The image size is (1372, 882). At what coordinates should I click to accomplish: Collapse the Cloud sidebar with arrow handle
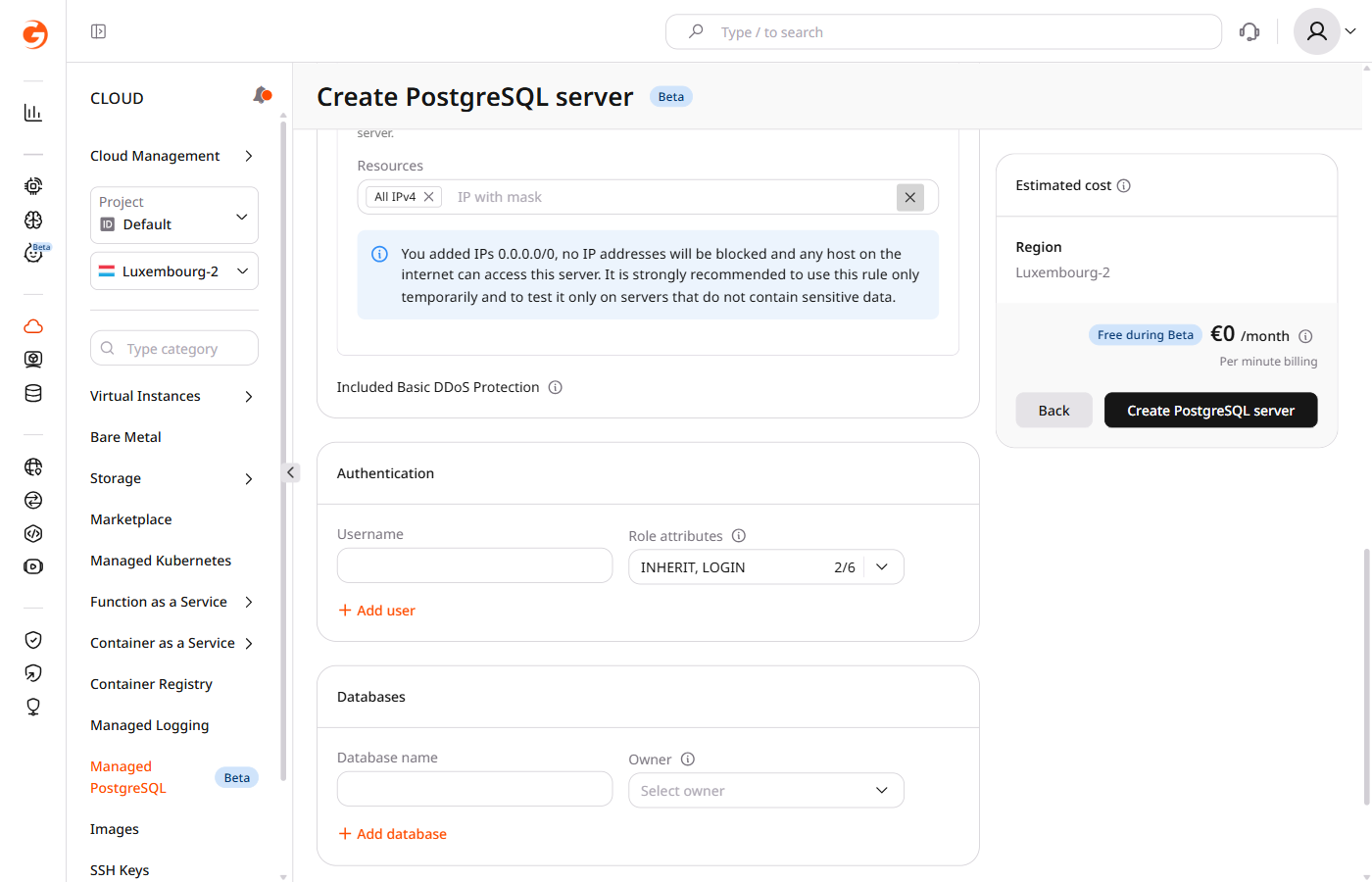coord(290,472)
